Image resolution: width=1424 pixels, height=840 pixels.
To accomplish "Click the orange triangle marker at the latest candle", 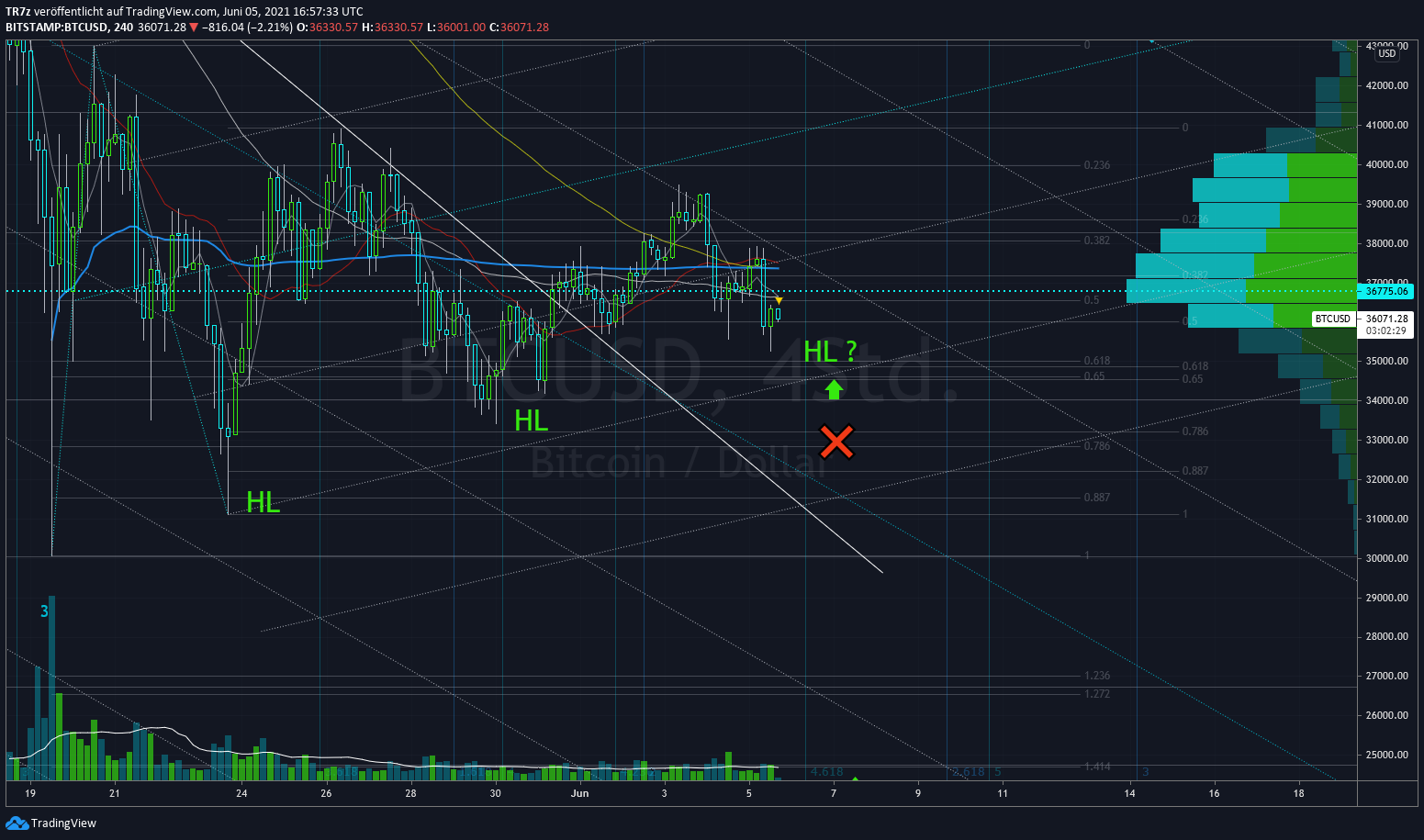I will [779, 300].
